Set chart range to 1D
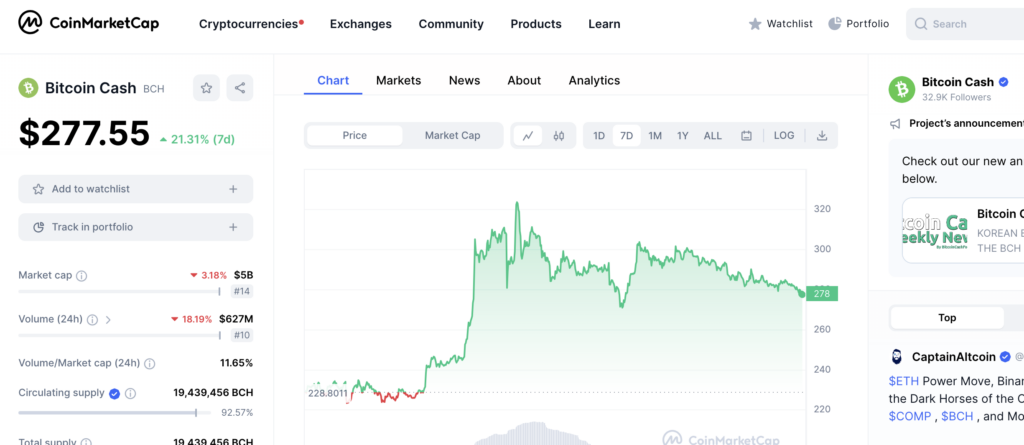This screenshot has width=1024, height=445. pos(599,135)
